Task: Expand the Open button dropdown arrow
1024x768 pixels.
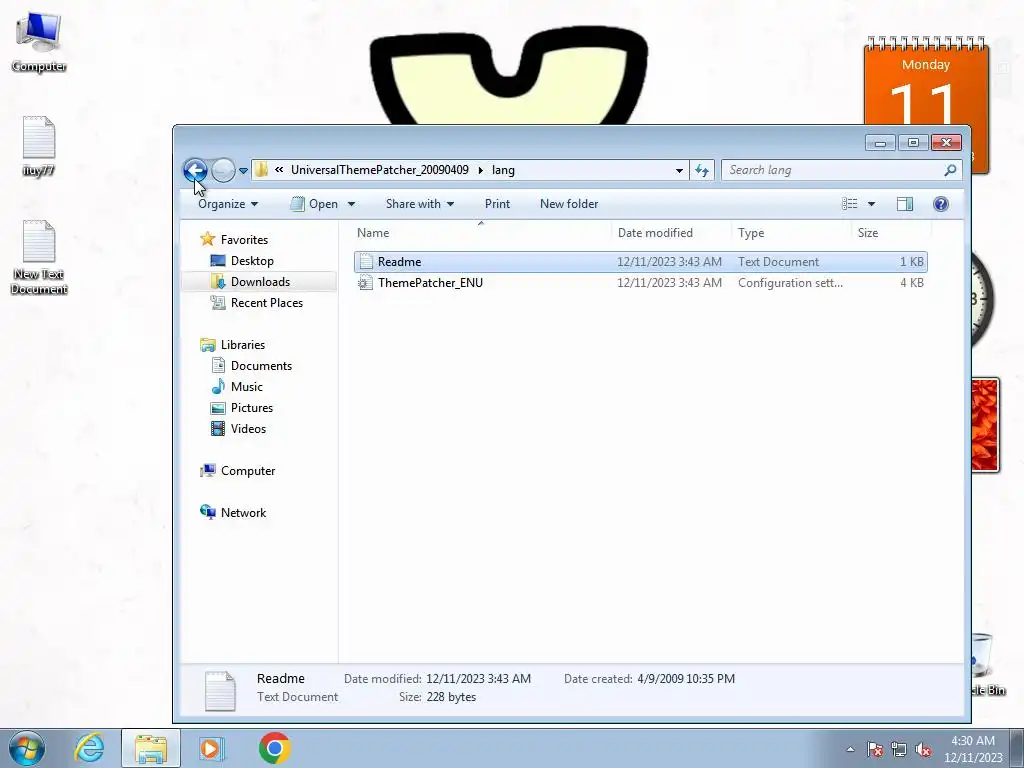Action: point(351,204)
